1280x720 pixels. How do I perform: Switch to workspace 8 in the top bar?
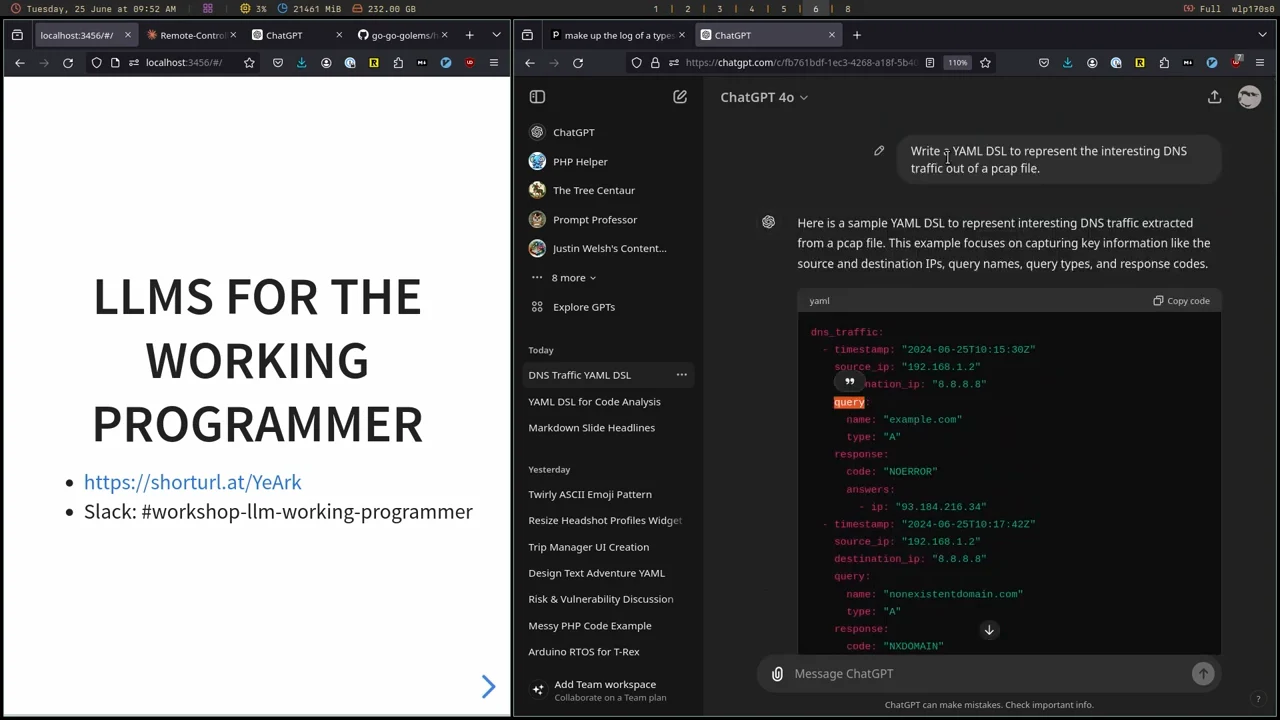point(847,9)
